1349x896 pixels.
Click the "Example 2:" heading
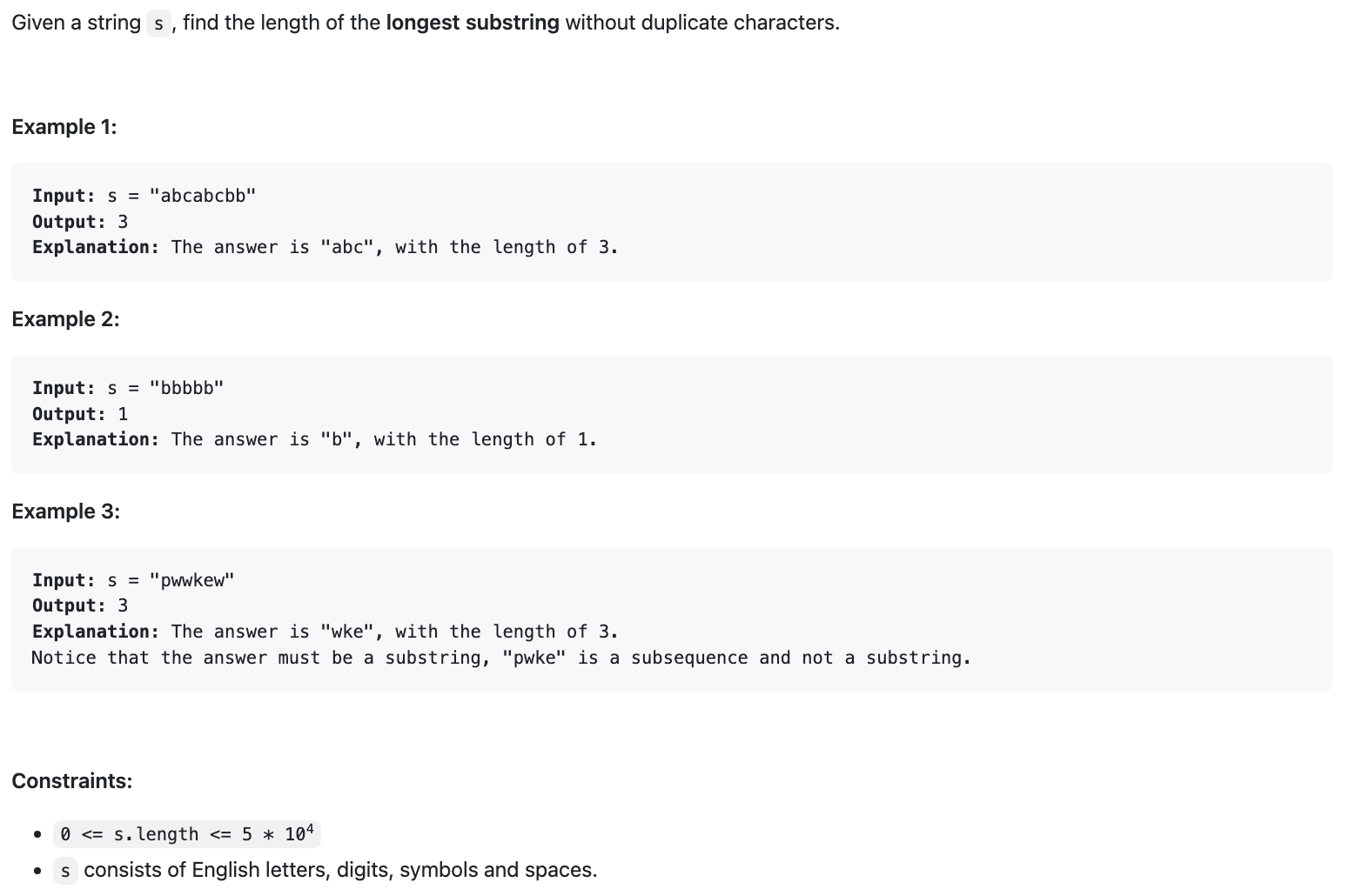(66, 319)
